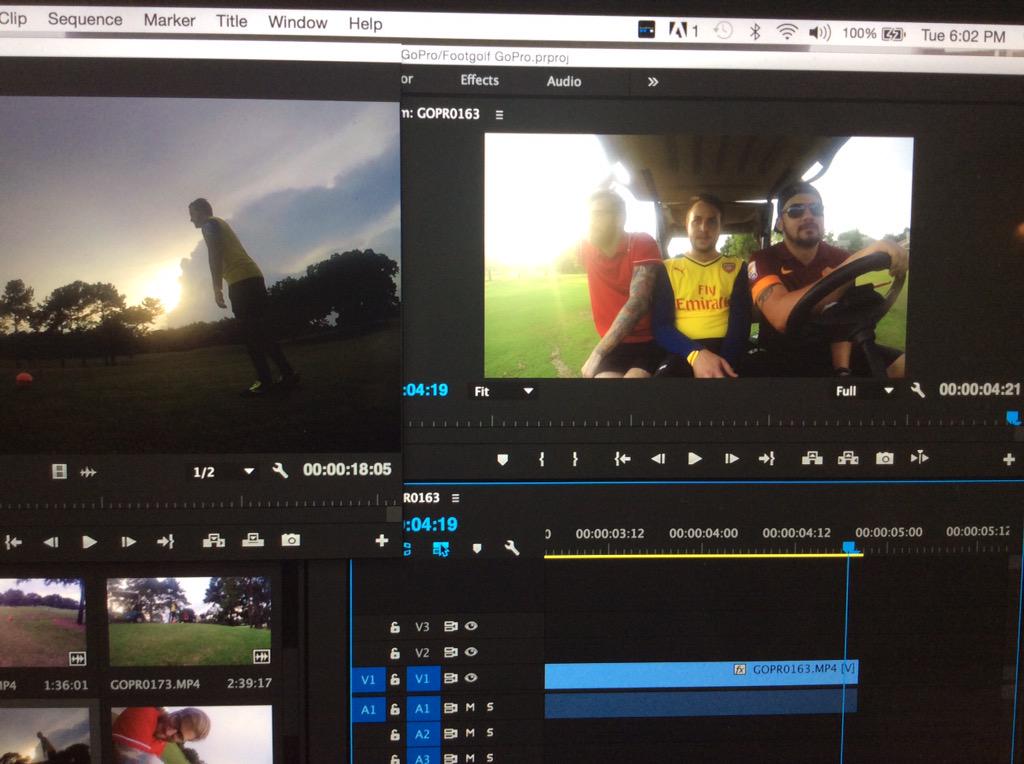Screen dimensions: 1024x764
Task: Open volume control in menu bar
Action: click(x=820, y=32)
